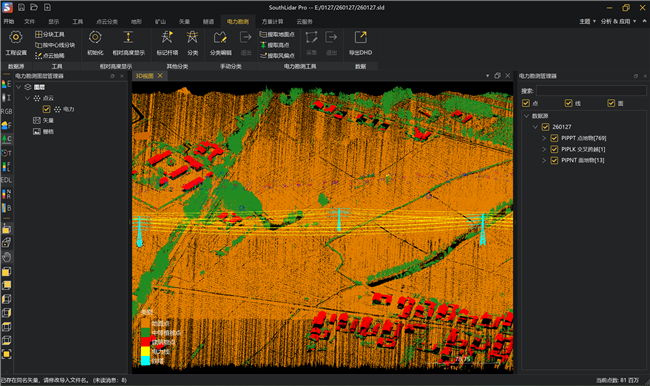Collapse the 点云 tree node
This screenshot has height=386, width=650.
pyautogui.click(x=27, y=98)
